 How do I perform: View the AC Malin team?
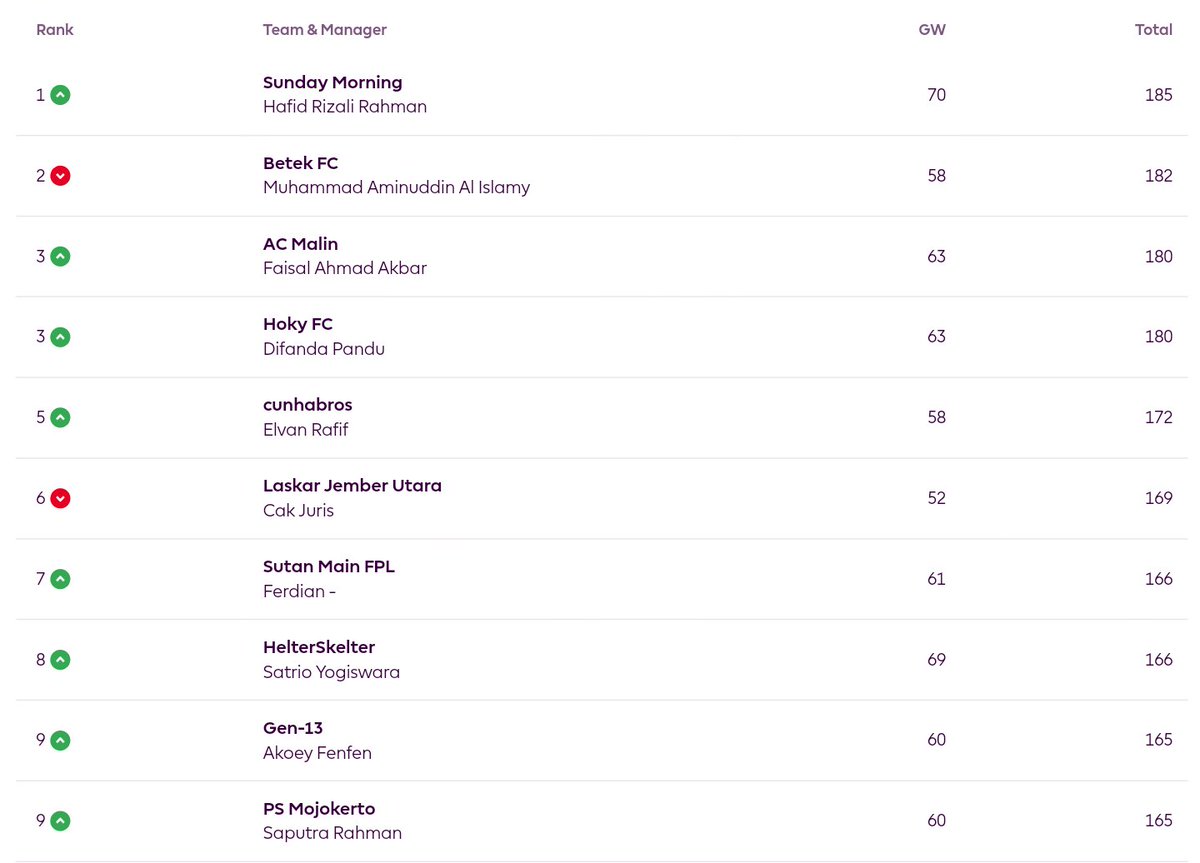(x=300, y=244)
